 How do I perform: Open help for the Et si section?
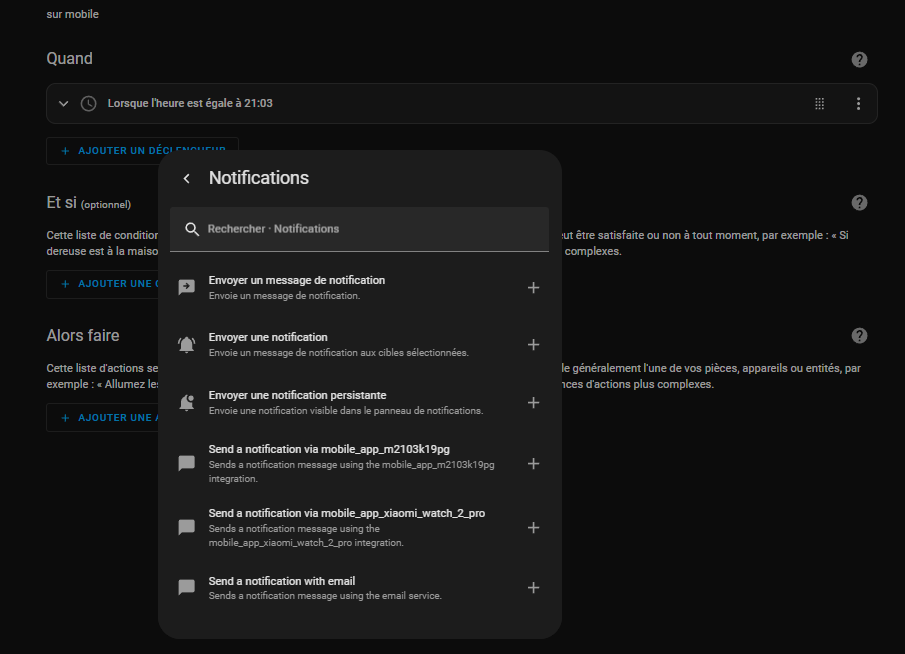859,203
